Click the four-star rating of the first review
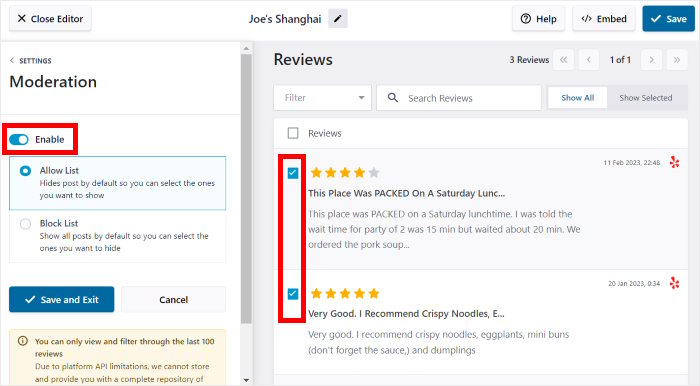The height and width of the screenshot is (386, 700). tap(345, 173)
